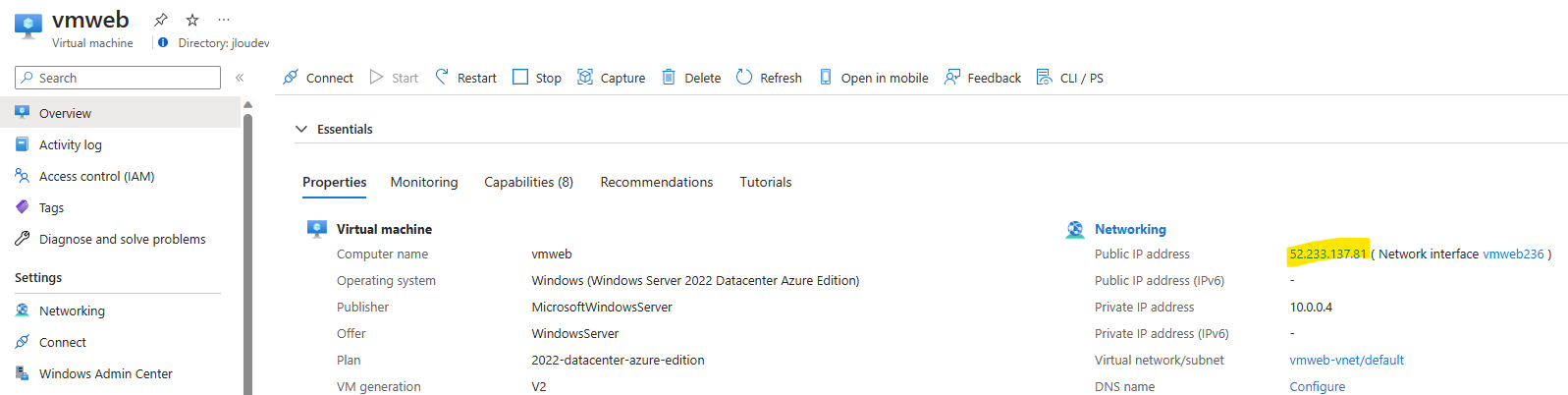Collapse the sidebar with the double chevron

click(240, 77)
